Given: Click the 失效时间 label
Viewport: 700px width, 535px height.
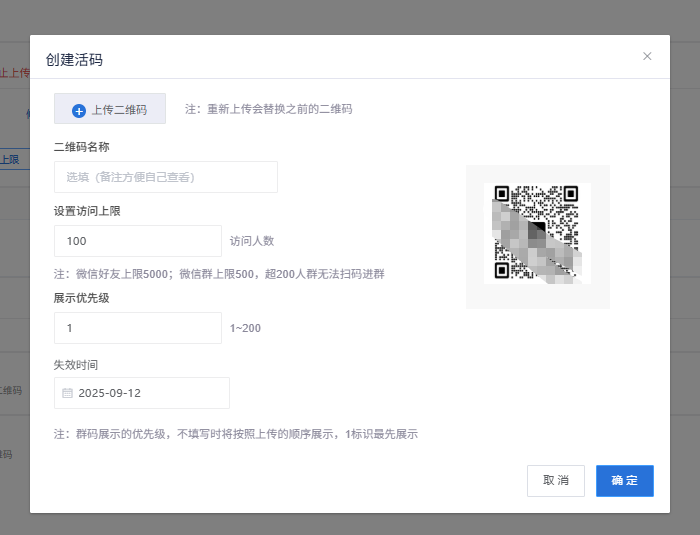Looking at the screenshot, I should (x=76, y=365).
